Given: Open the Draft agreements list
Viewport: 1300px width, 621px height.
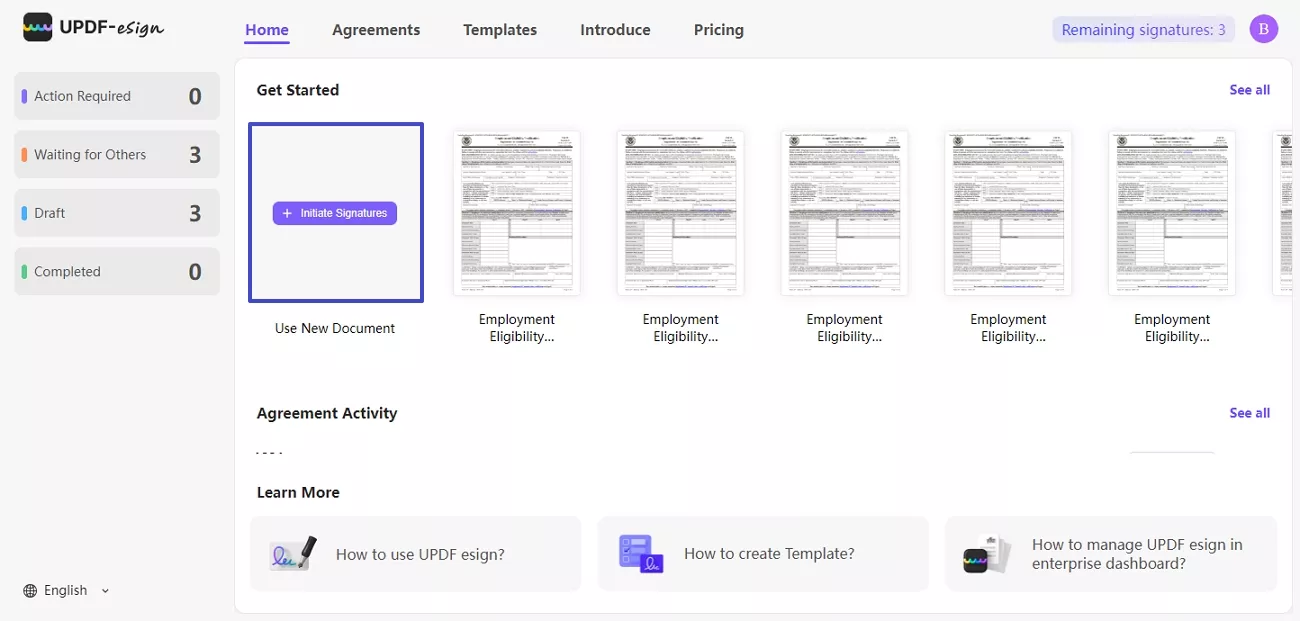Looking at the screenshot, I should (116, 213).
